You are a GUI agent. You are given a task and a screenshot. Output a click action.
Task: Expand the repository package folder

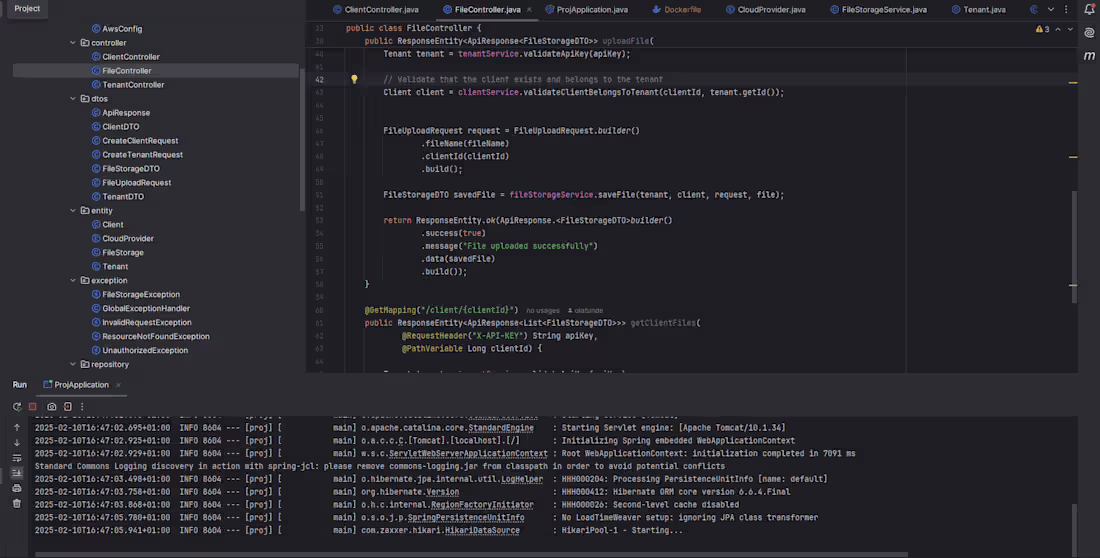click(74, 365)
